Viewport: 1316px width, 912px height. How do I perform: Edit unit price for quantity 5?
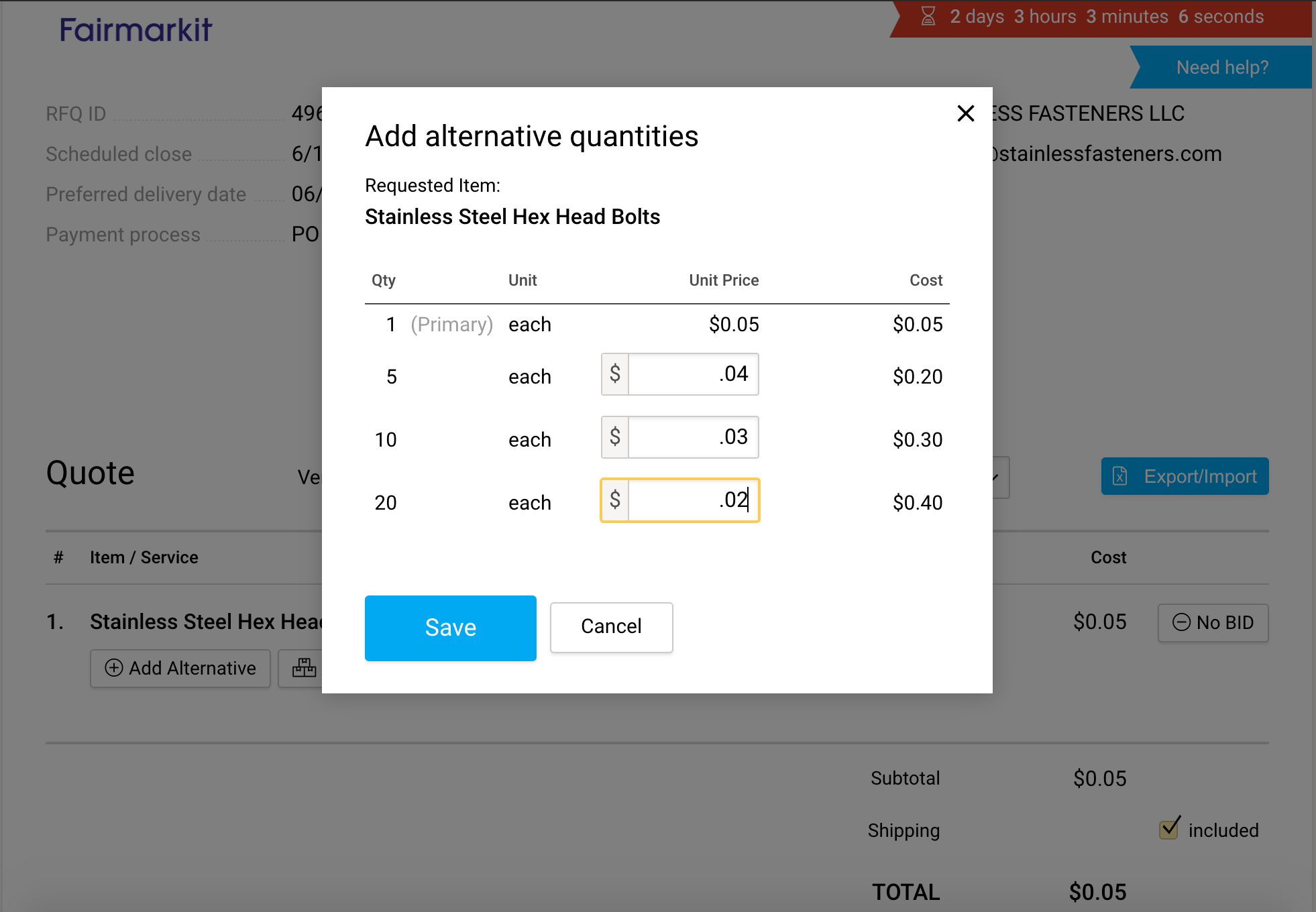693,374
